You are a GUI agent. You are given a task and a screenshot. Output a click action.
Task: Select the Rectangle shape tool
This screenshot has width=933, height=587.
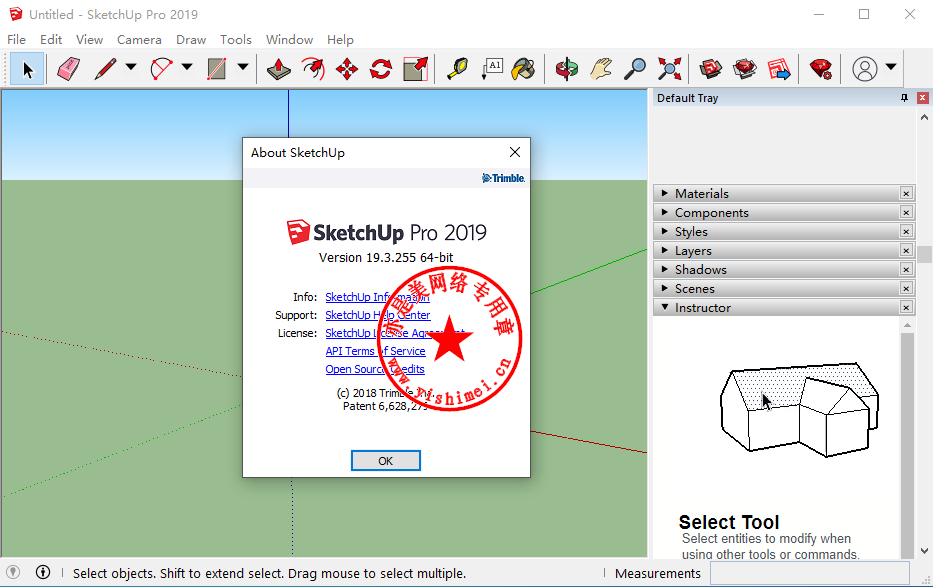point(217,69)
